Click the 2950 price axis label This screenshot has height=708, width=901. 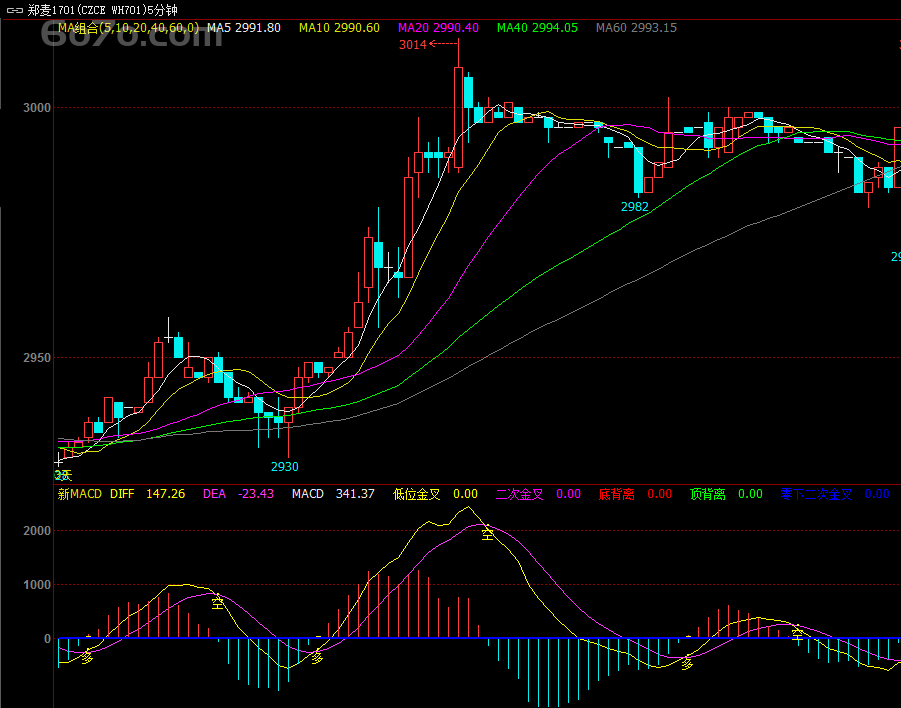38,358
